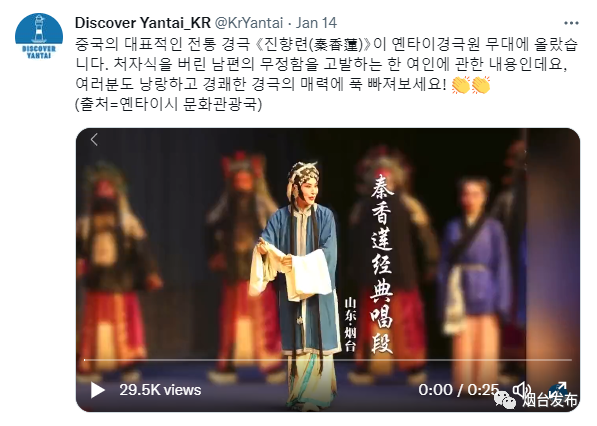The height and width of the screenshot is (426, 597).
Task: Click the 山东·烟台 caption in video
Action: pyautogui.click(x=350, y=324)
